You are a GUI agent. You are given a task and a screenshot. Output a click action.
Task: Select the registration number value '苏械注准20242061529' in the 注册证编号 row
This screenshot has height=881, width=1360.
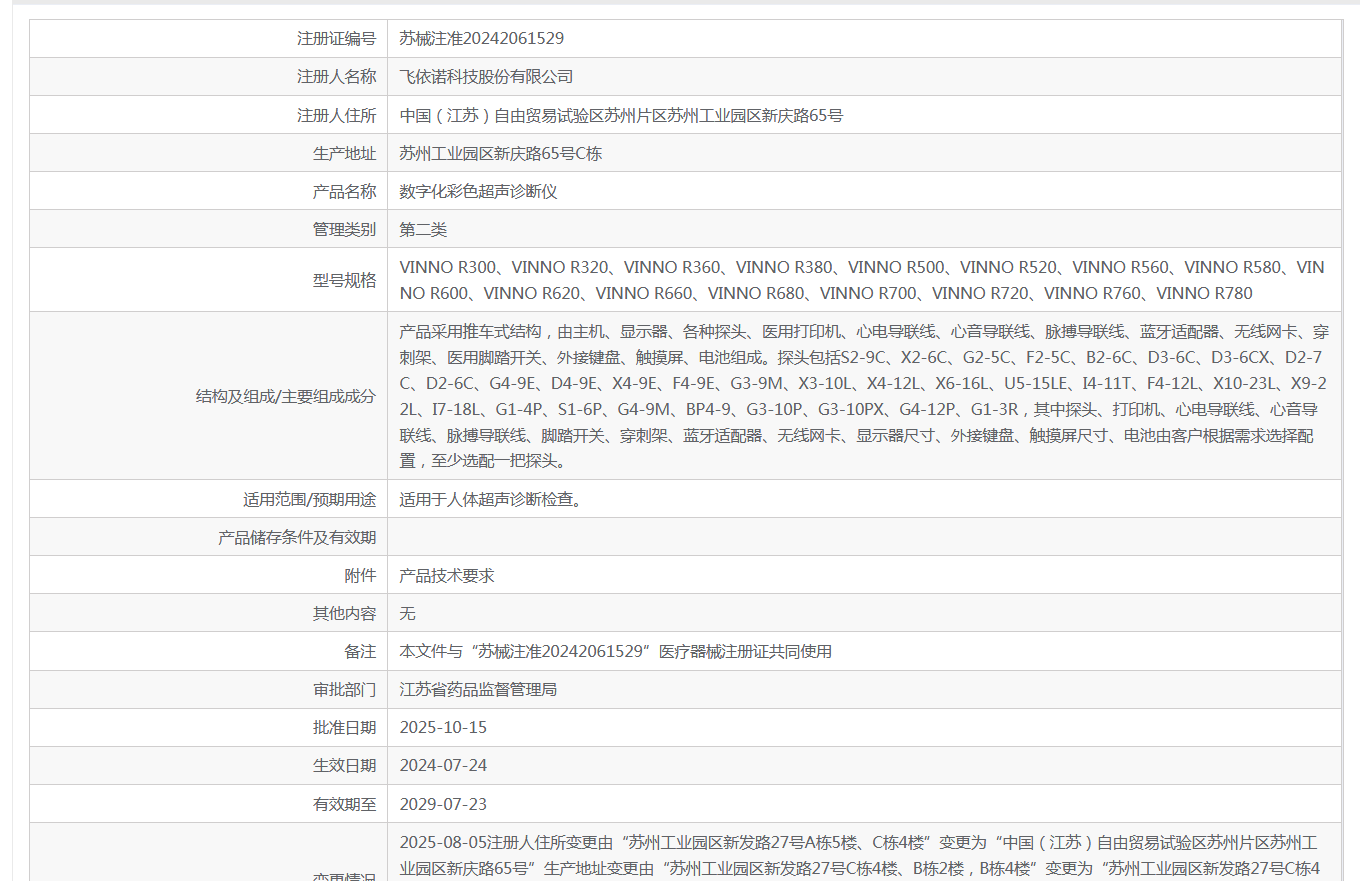click(482, 39)
